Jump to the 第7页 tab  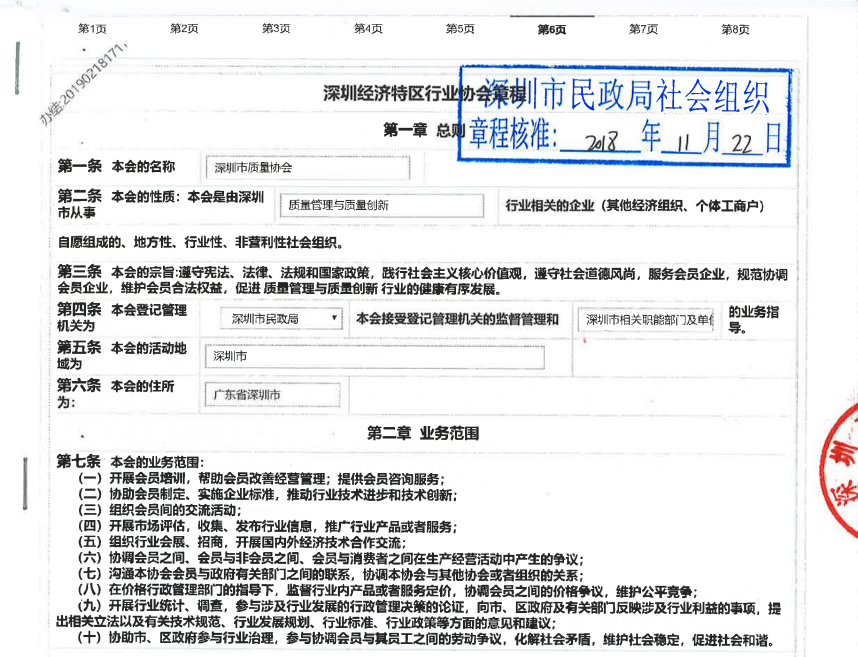point(644,29)
